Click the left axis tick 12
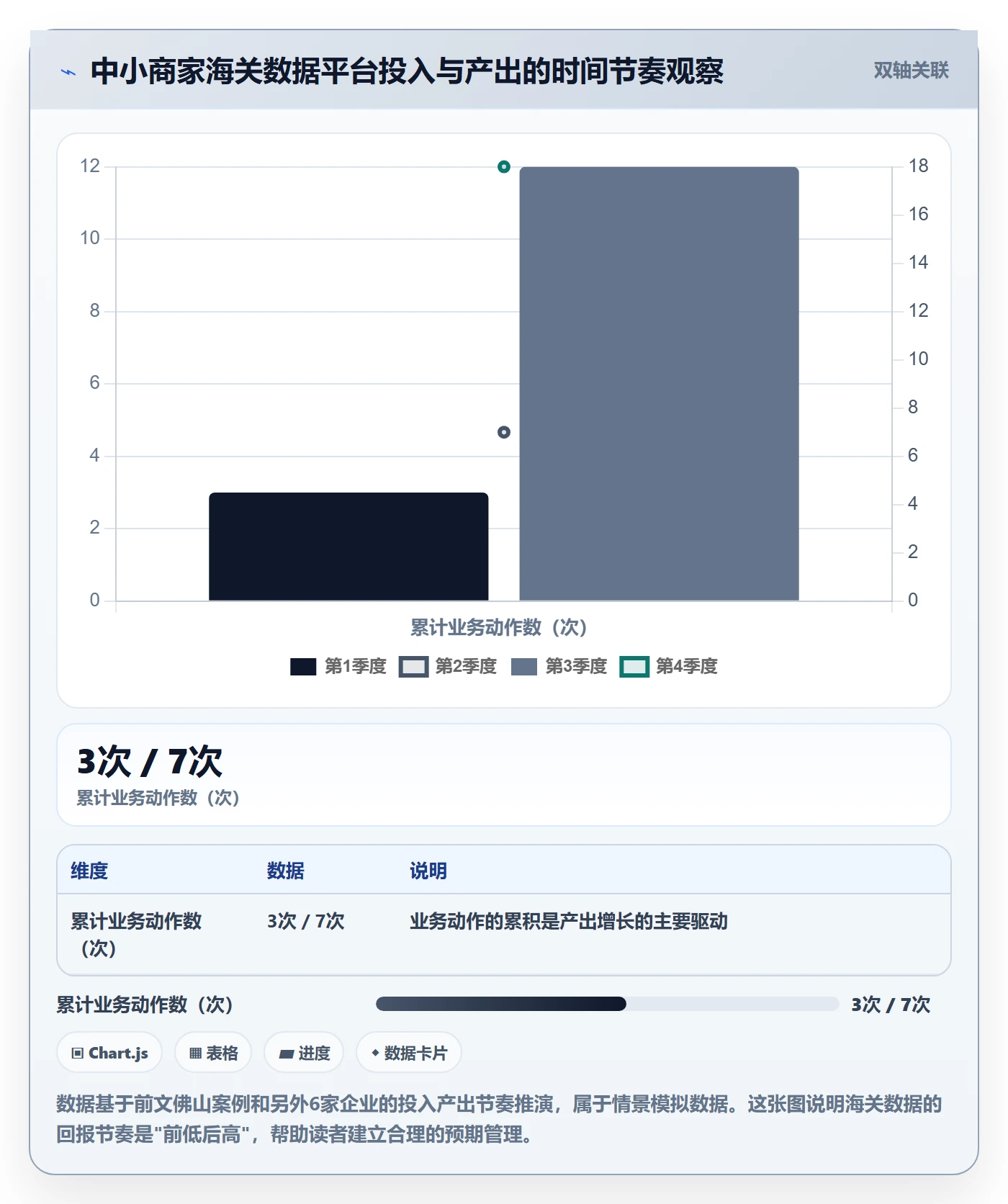 point(90,166)
